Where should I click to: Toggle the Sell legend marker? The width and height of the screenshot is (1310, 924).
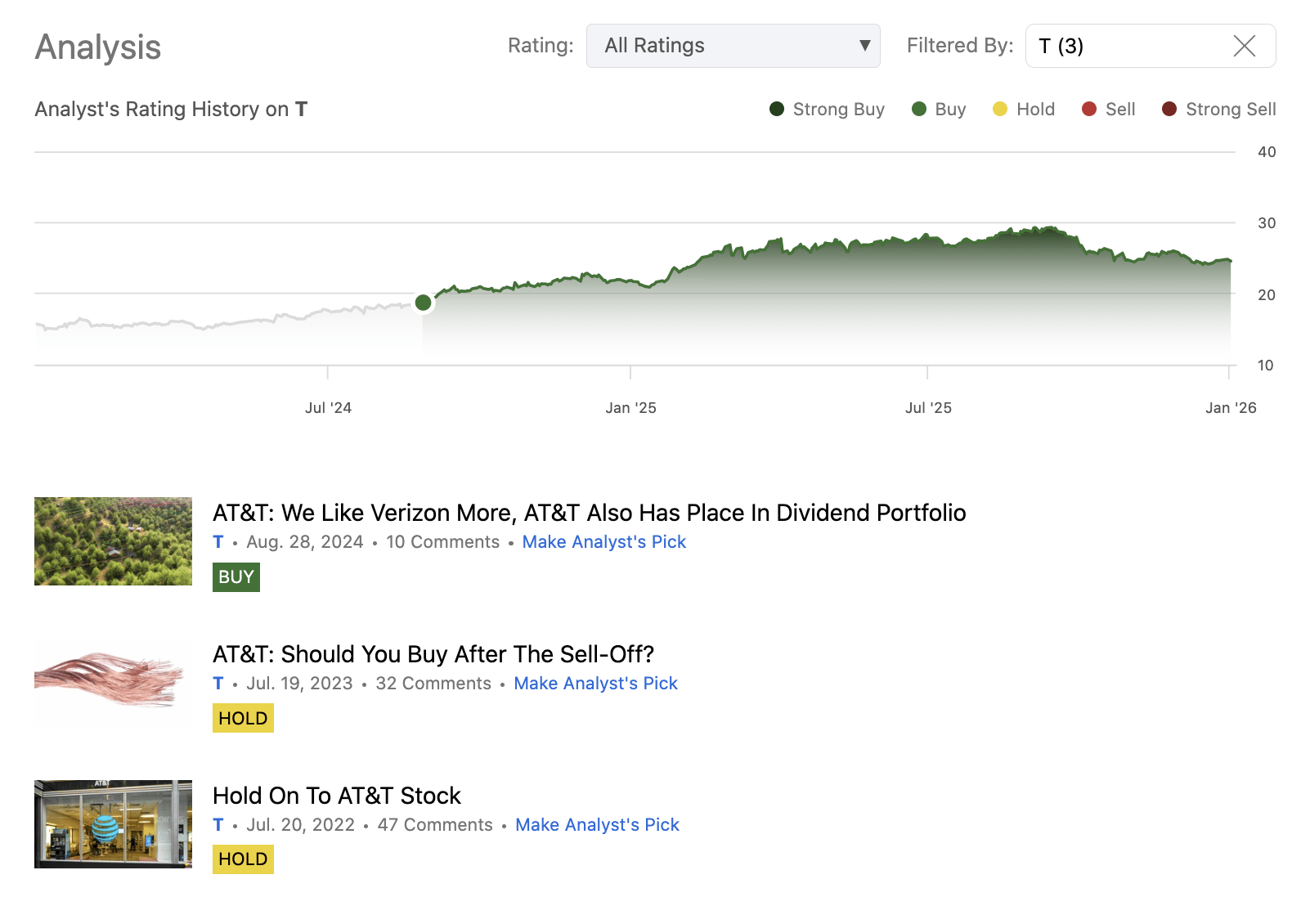click(x=1089, y=110)
